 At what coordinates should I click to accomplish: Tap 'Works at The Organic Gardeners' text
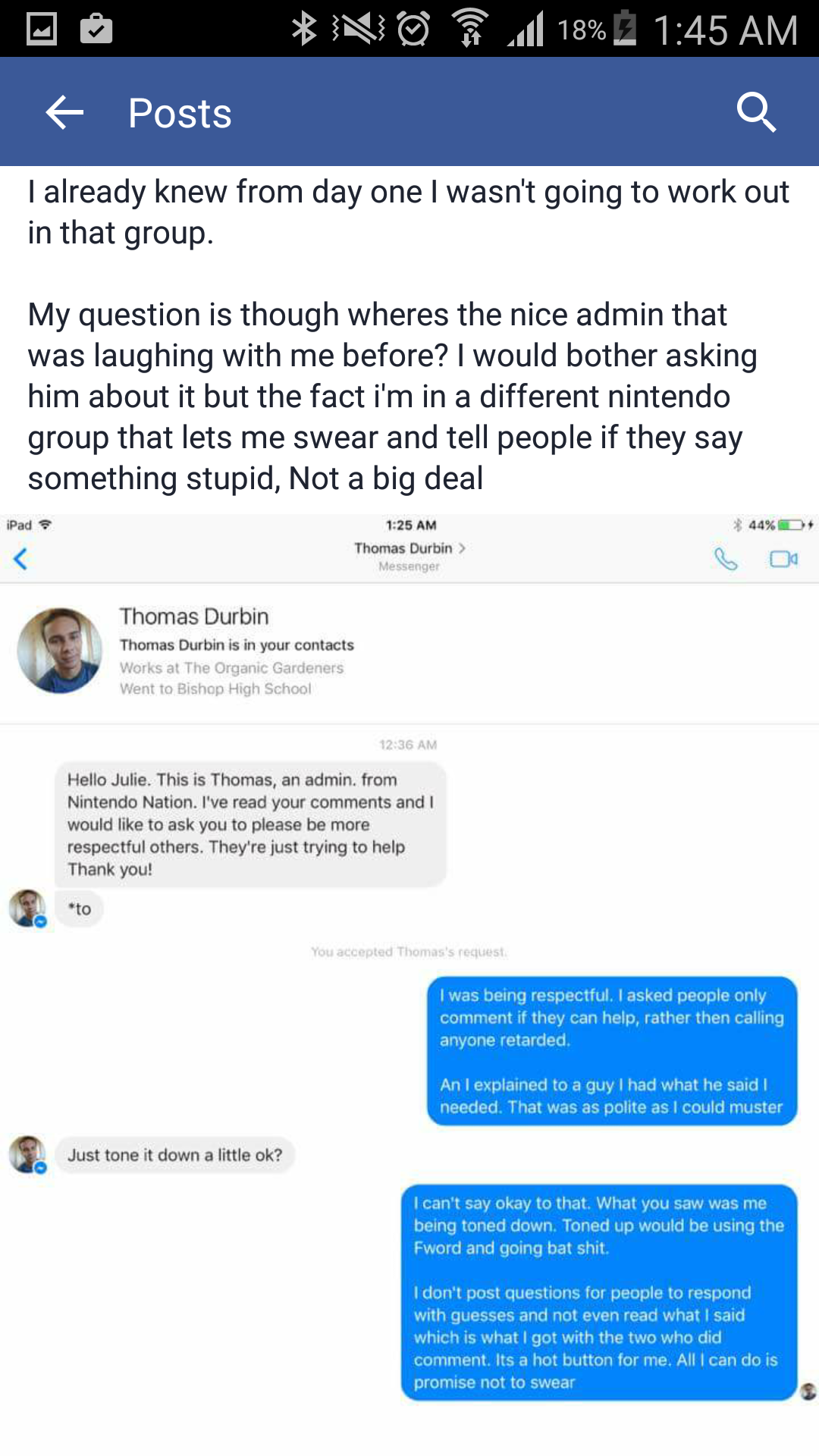[231, 668]
